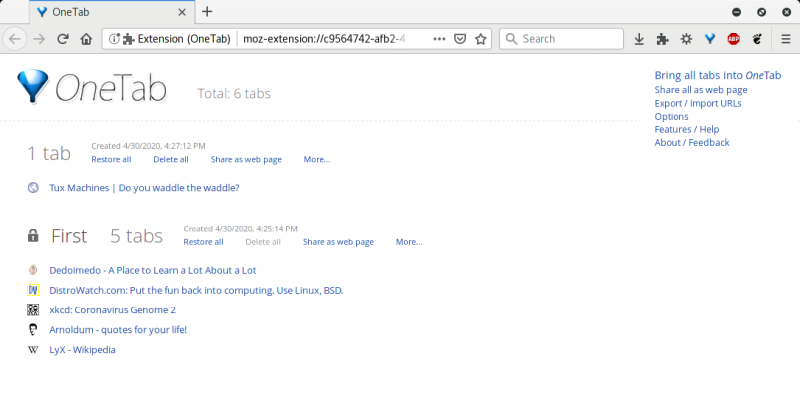Open the Tux Machines saved tab
Image resolution: width=800 pixels, height=411 pixels.
pos(144,188)
